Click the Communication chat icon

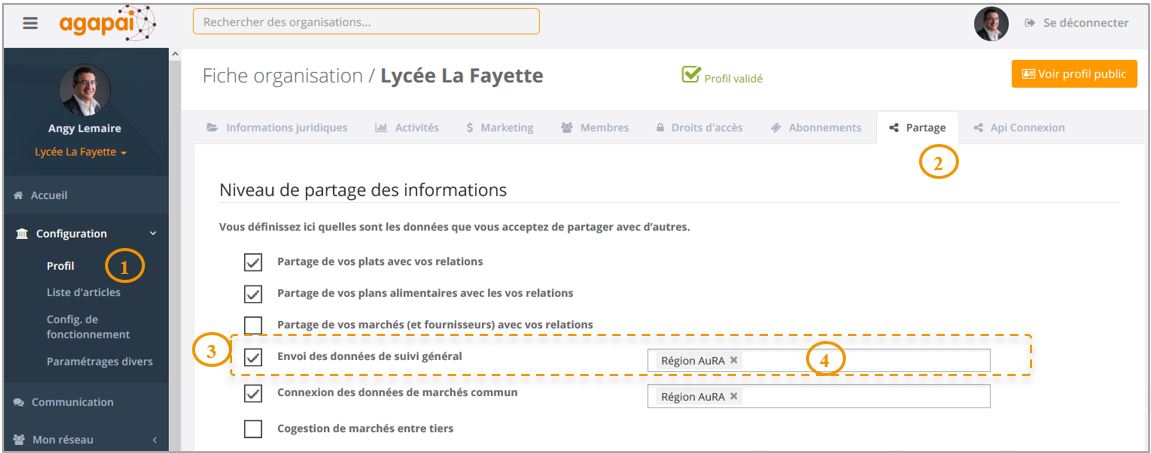tap(19, 402)
